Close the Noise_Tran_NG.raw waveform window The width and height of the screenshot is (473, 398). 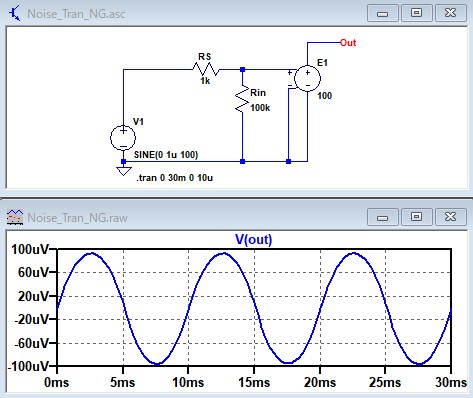click(x=450, y=217)
